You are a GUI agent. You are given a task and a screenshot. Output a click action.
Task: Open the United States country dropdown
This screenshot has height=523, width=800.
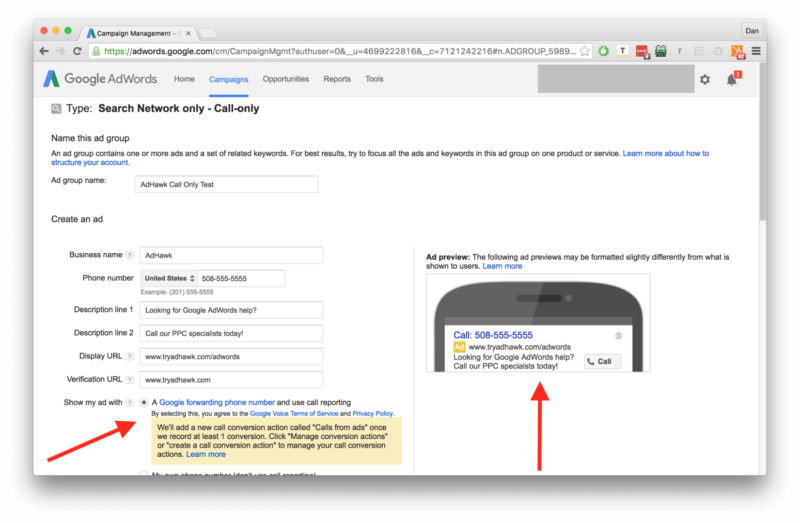[x=169, y=279]
